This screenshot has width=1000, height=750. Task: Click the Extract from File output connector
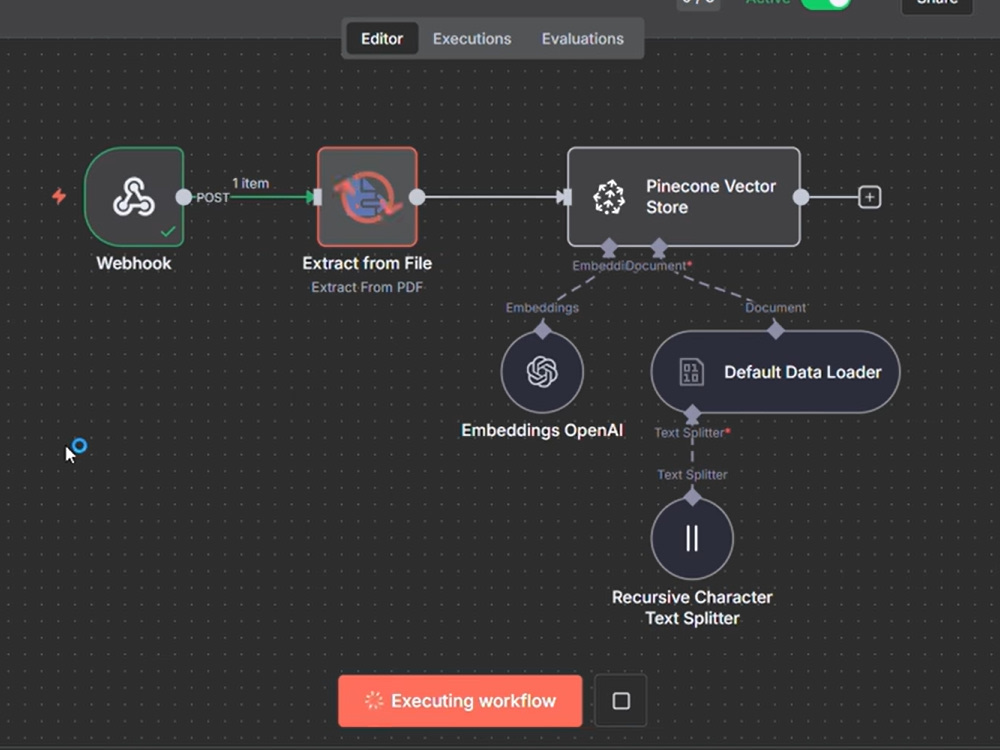click(x=416, y=197)
